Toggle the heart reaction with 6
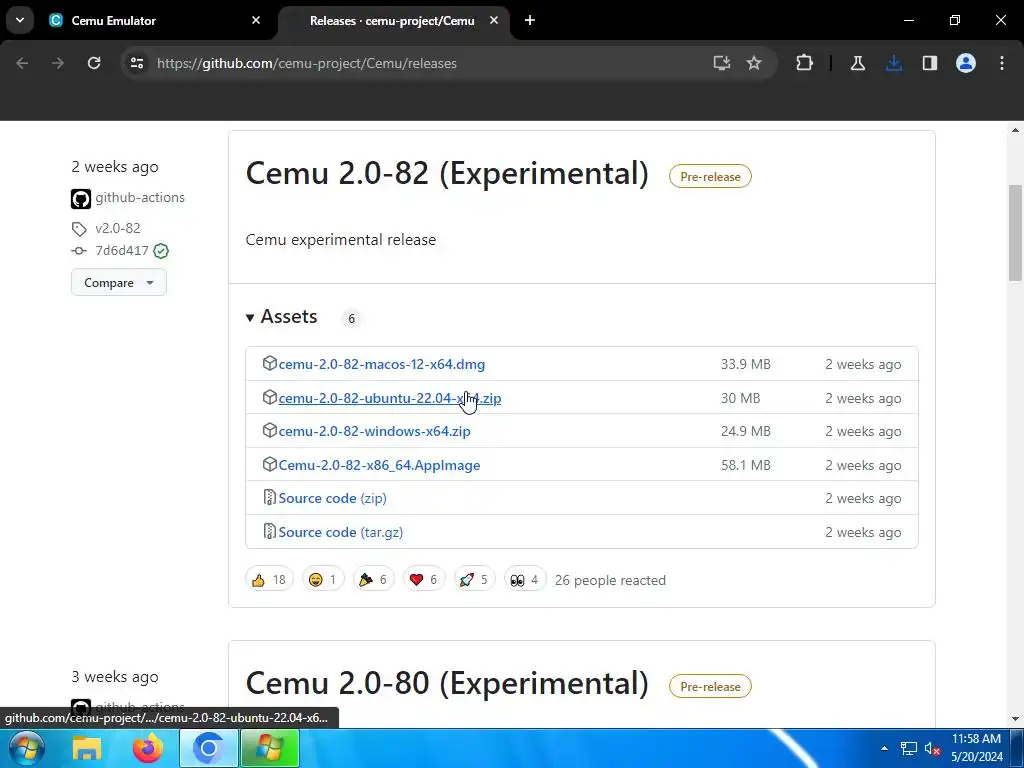Viewport: 1024px width, 768px height. 424,580
